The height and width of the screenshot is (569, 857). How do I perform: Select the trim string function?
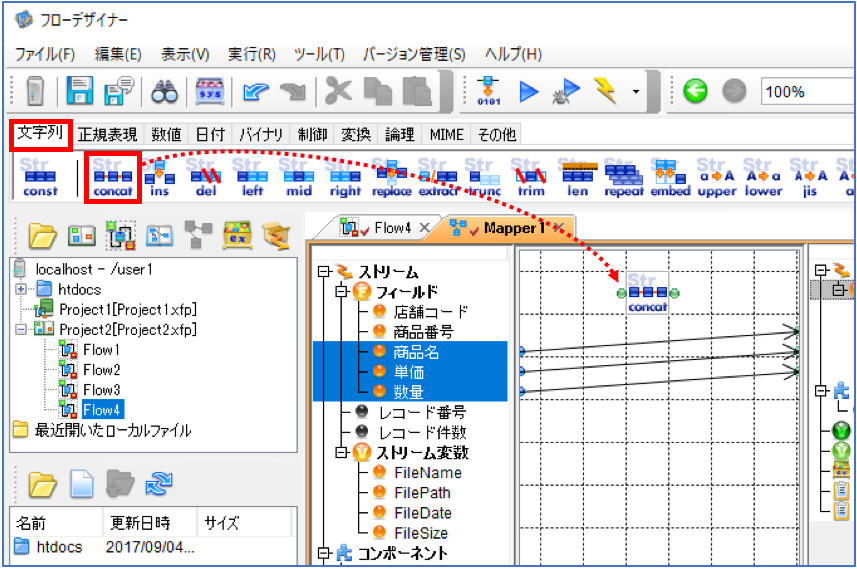531,178
